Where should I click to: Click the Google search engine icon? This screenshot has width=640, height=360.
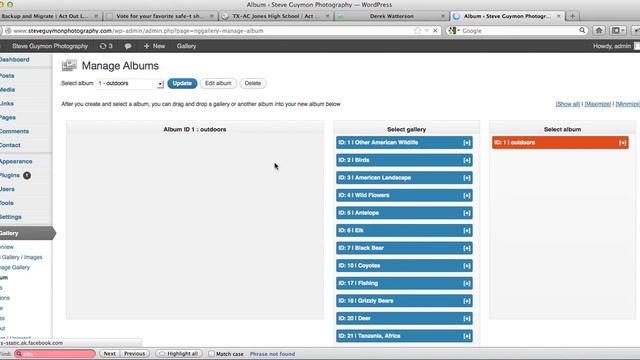[453, 31]
